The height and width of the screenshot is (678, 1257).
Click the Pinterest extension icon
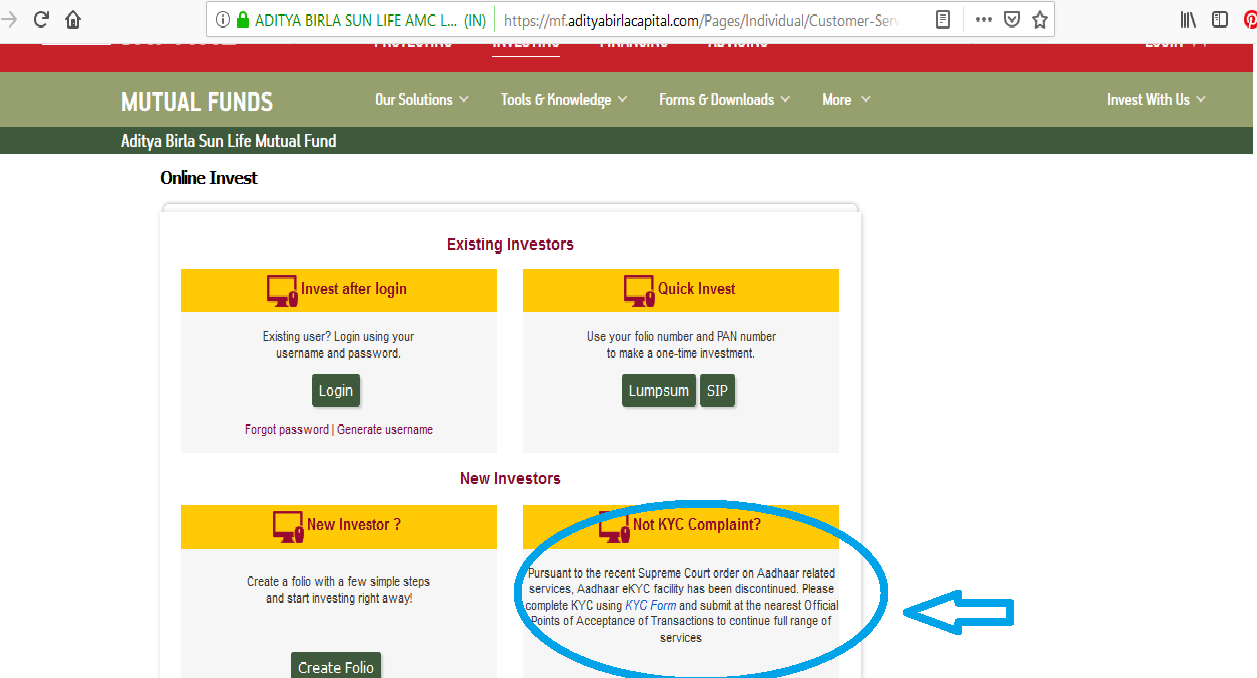(x=1250, y=19)
